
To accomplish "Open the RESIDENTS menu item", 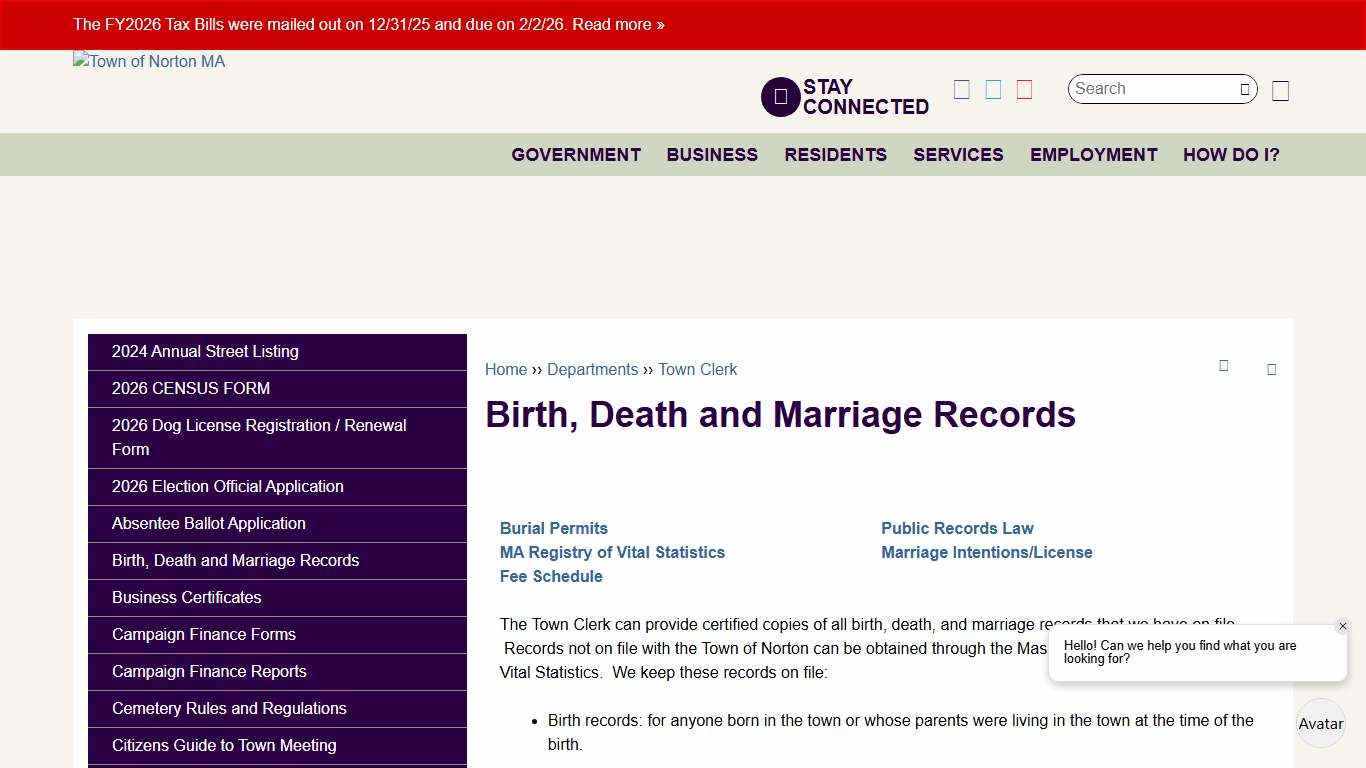I will tap(835, 155).
